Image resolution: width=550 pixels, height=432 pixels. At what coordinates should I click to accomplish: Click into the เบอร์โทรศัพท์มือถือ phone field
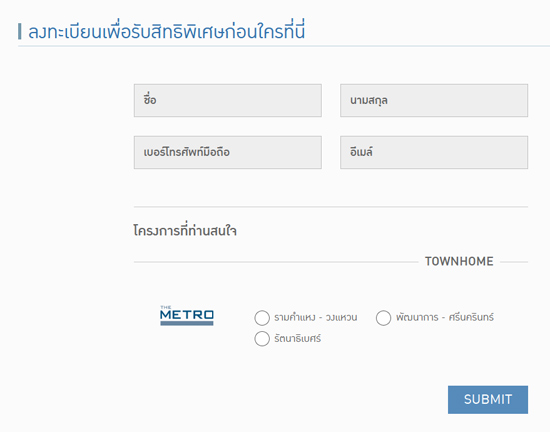coord(228,152)
